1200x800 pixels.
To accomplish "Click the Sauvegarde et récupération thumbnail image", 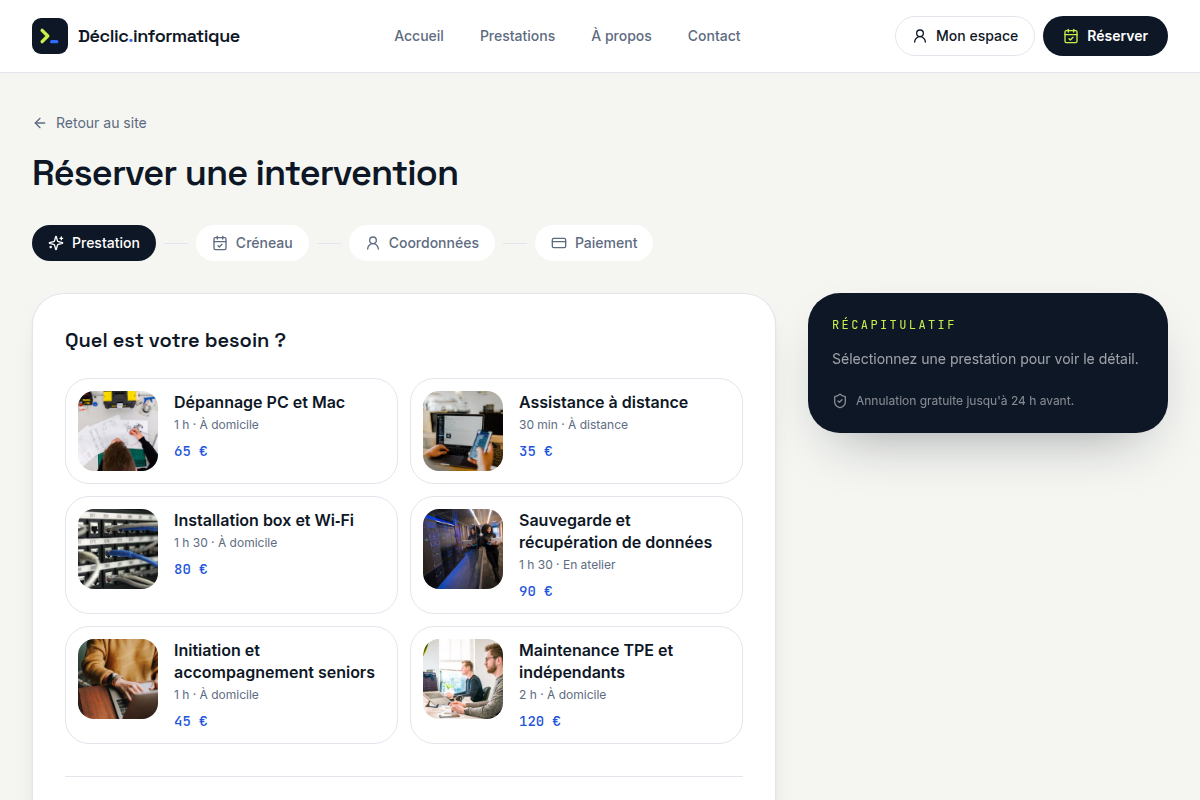I will [x=463, y=549].
